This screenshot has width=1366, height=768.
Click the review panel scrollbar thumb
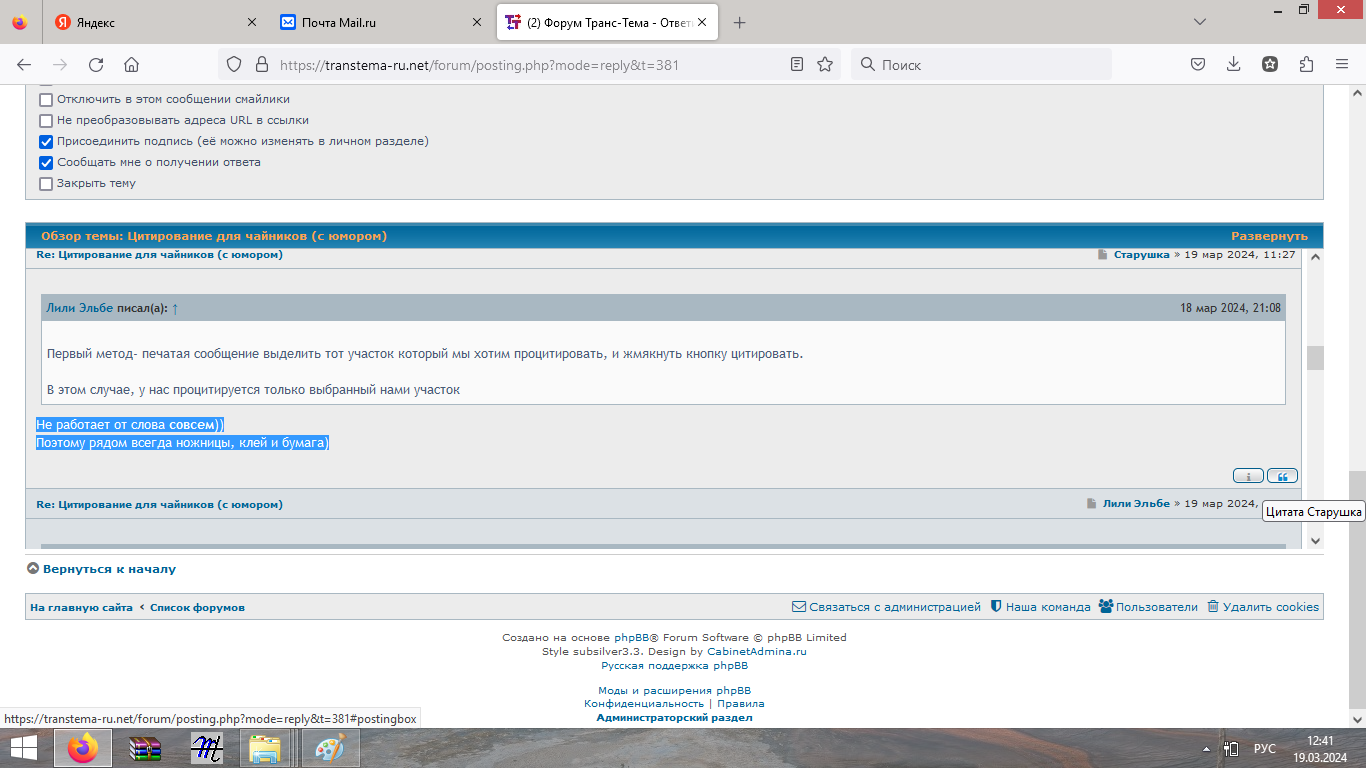(x=1315, y=358)
